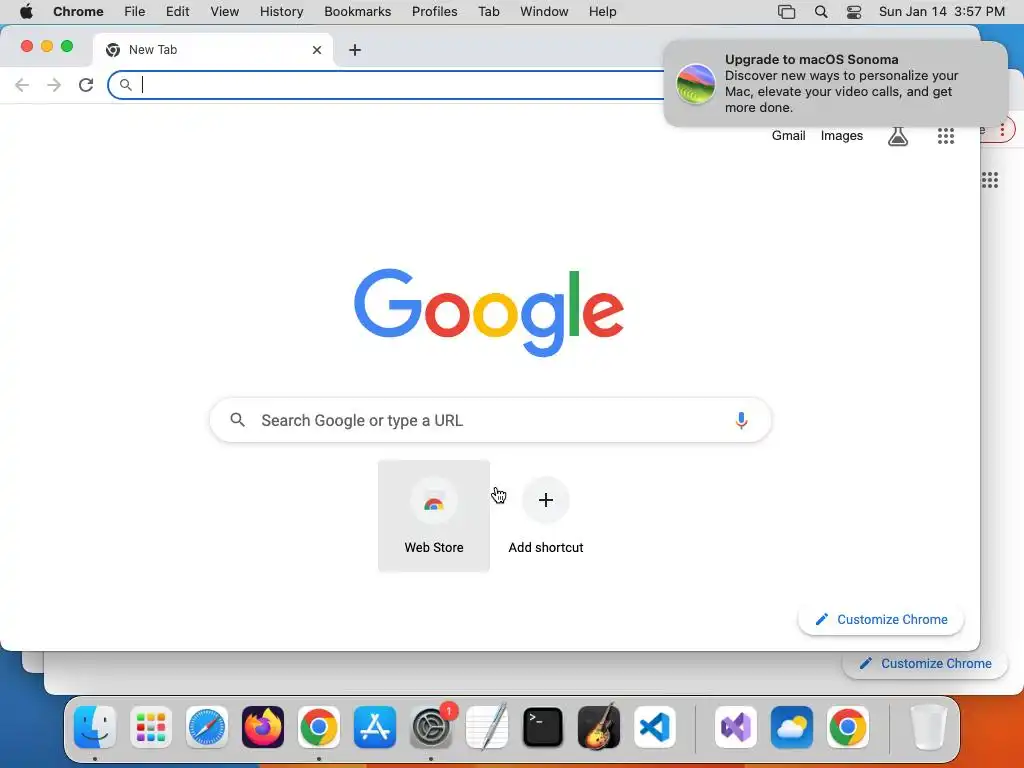Open macOS Control Center

854,12
